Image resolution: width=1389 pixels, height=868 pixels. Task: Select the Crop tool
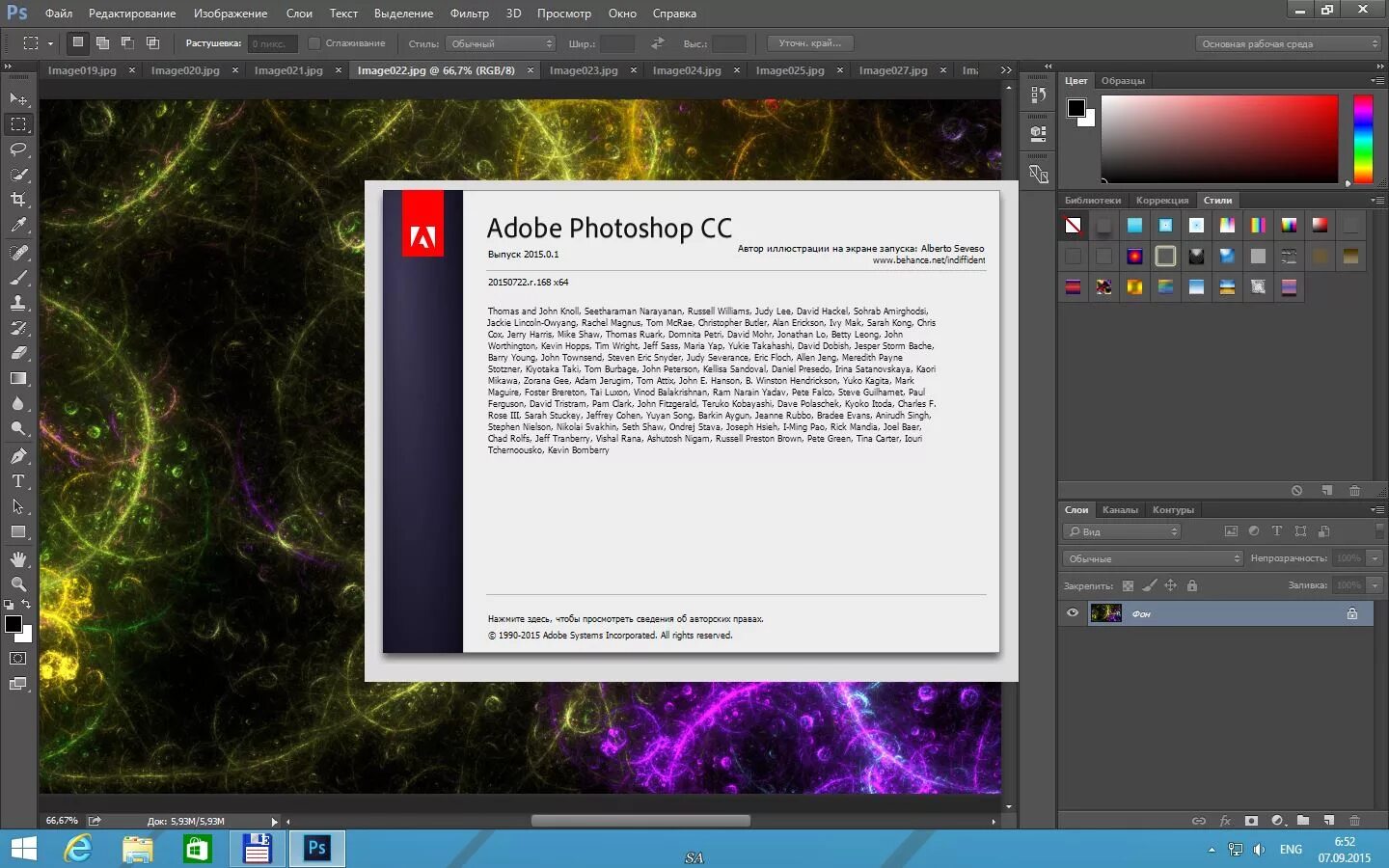(x=18, y=200)
